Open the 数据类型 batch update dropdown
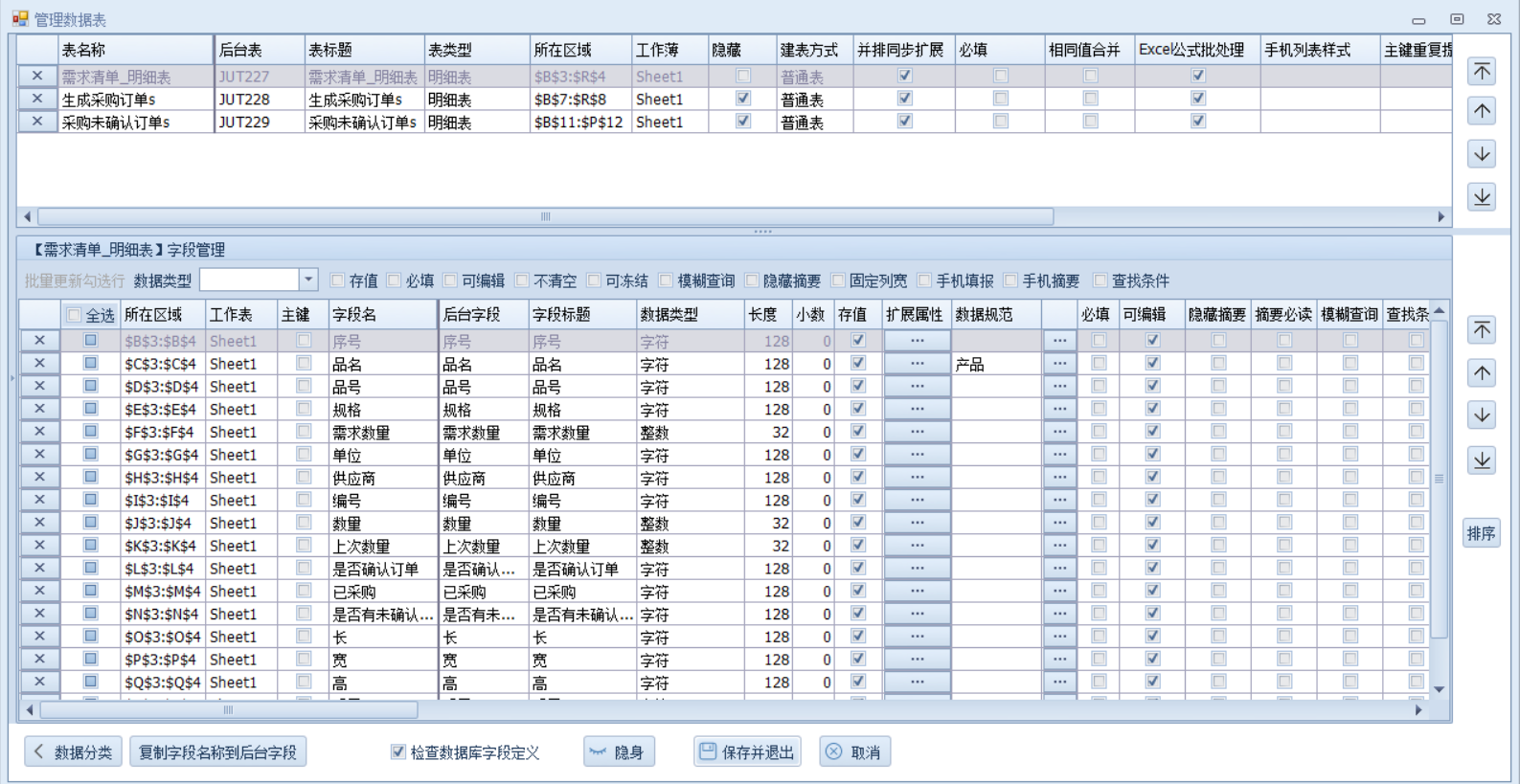The image size is (1520, 784). click(307, 280)
